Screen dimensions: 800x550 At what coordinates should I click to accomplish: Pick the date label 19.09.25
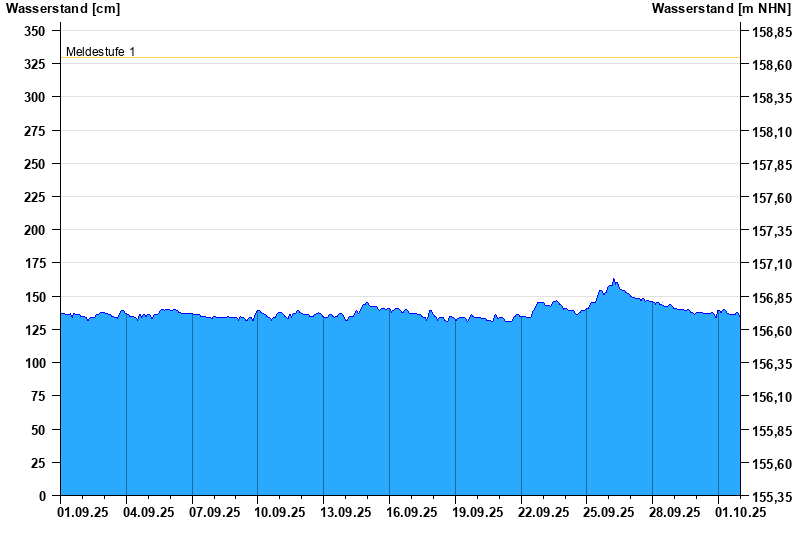(x=478, y=512)
